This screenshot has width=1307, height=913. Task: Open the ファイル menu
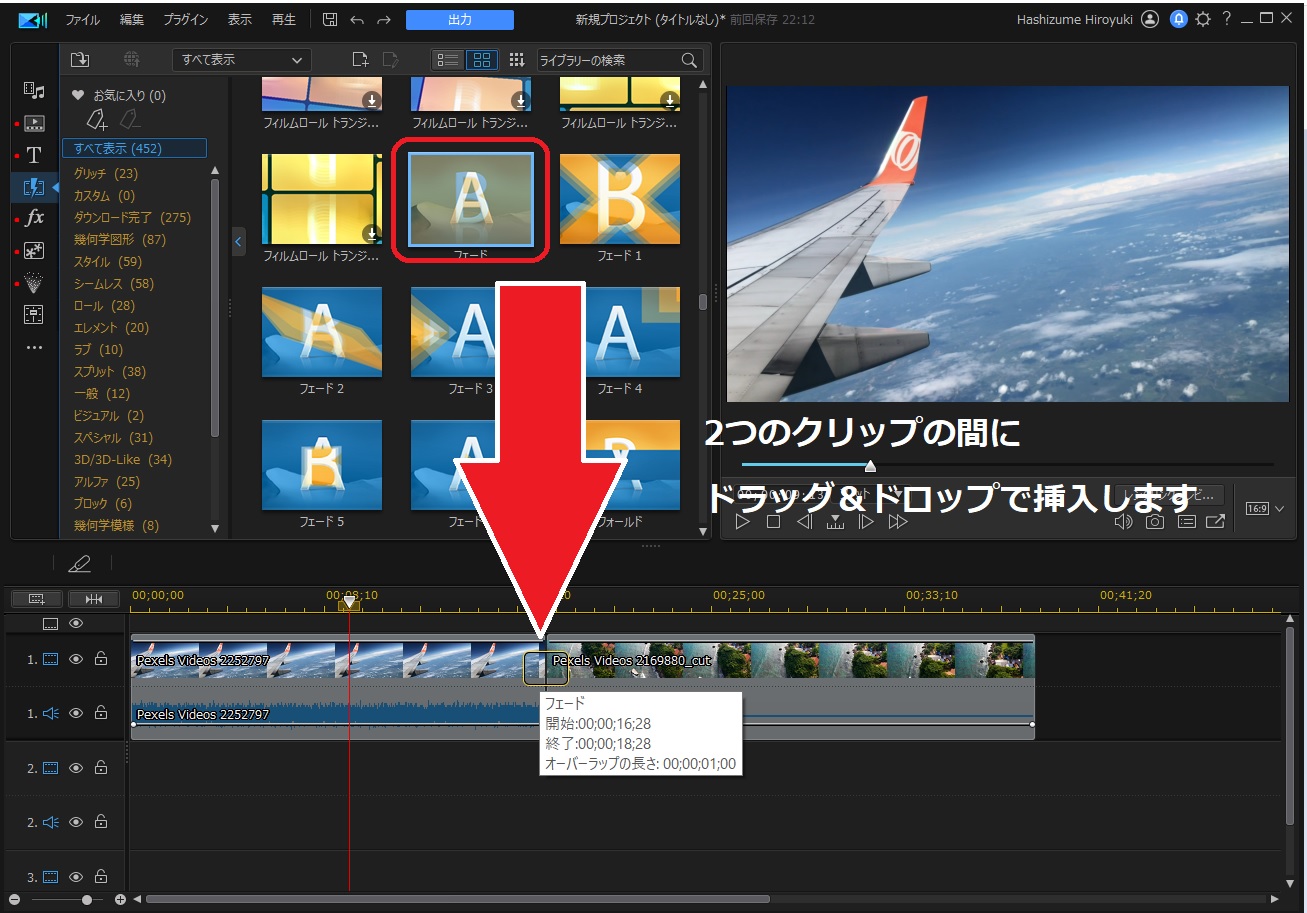tap(81, 18)
